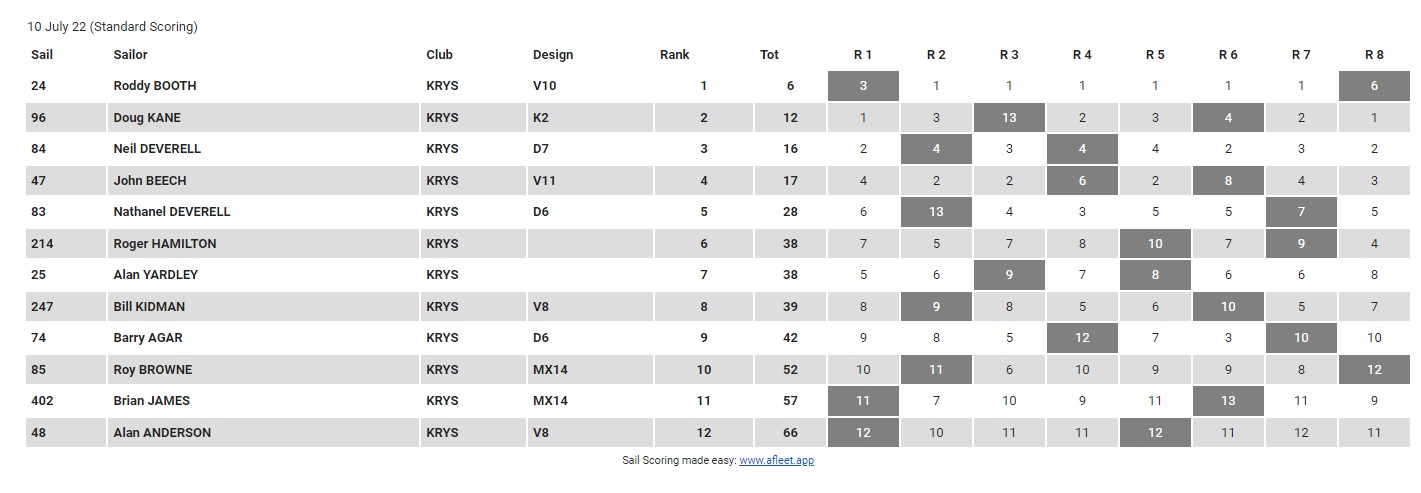Select sailor Roddy BOOTH

click(x=155, y=86)
